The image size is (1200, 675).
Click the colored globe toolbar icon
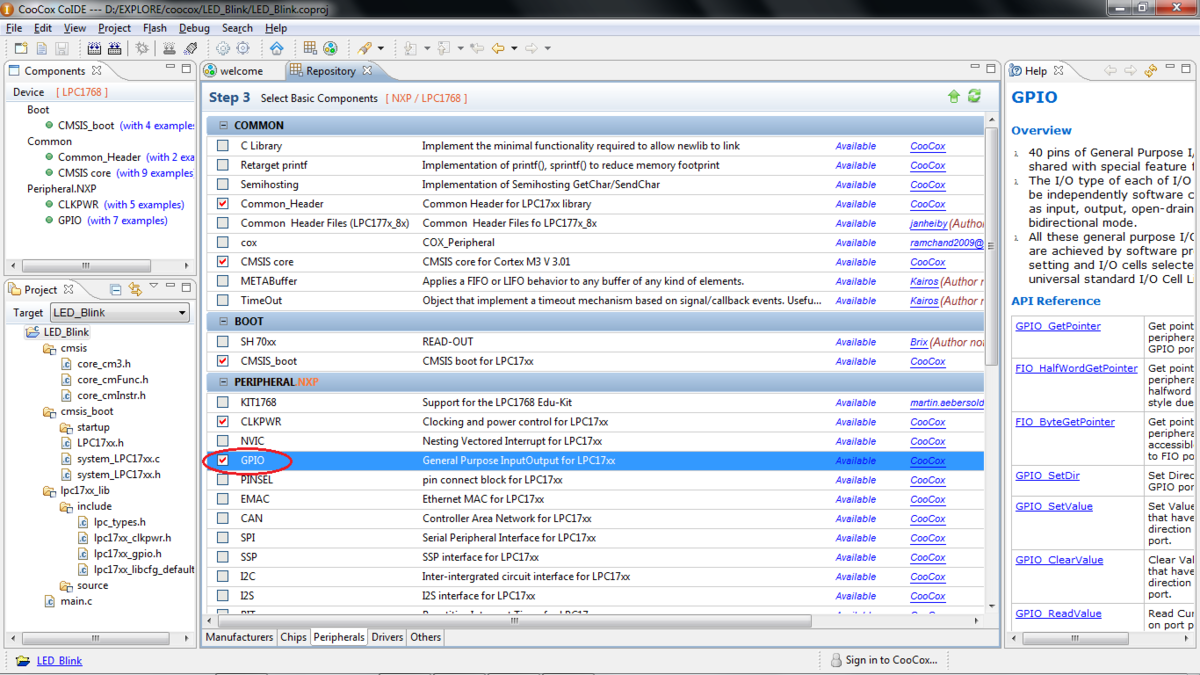pyautogui.click(x=330, y=48)
